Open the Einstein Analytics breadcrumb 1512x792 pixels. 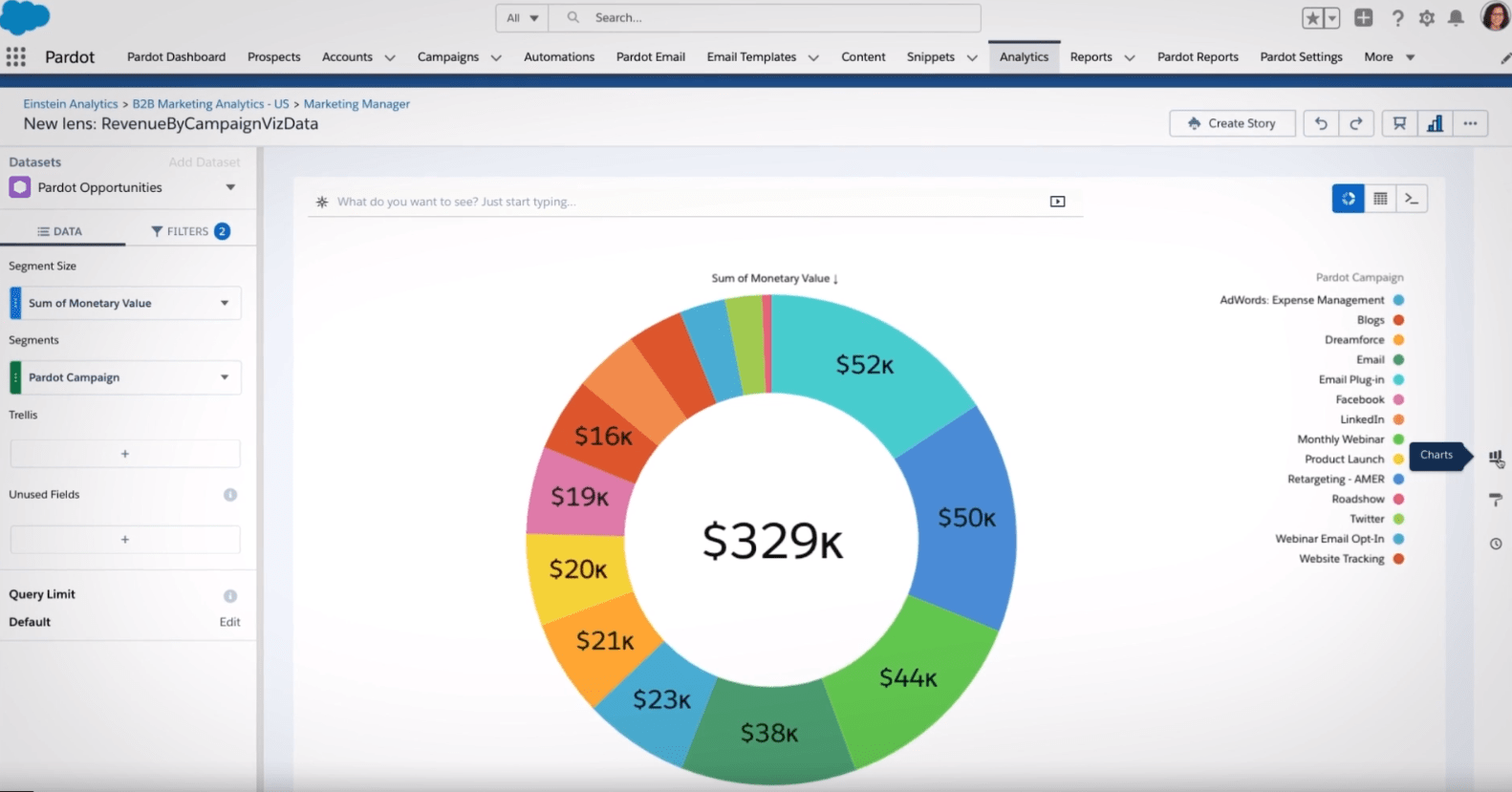[x=71, y=104]
